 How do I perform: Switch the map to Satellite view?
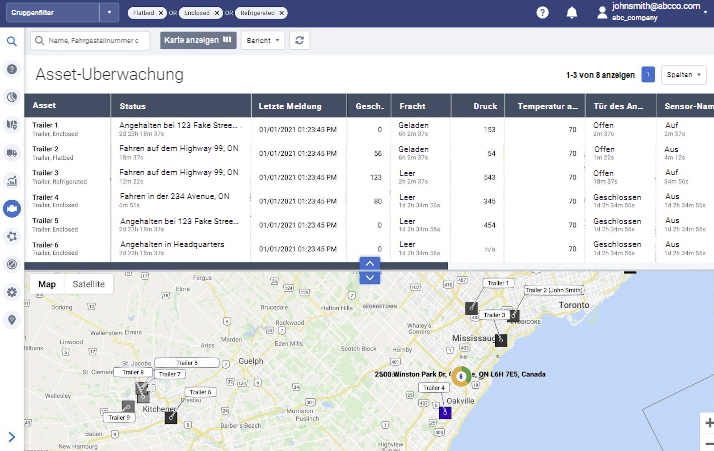click(89, 285)
